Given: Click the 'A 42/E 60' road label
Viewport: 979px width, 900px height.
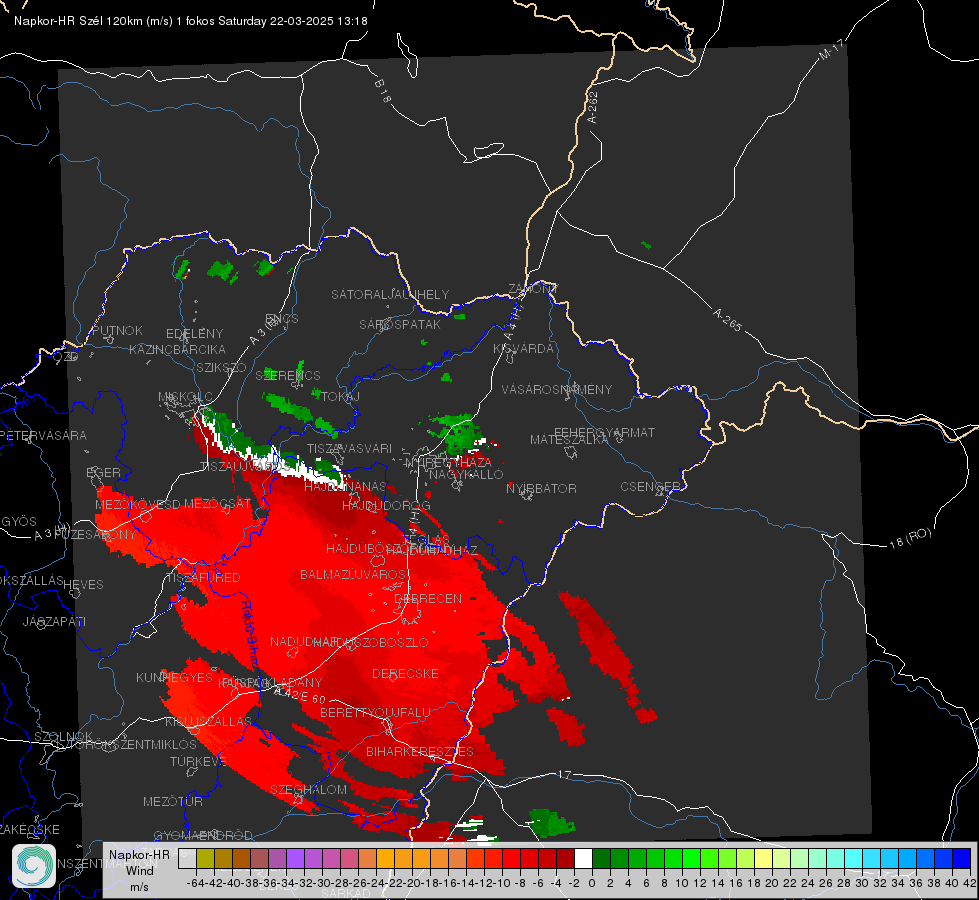Looking at the screenshot, I should [300, 695].
